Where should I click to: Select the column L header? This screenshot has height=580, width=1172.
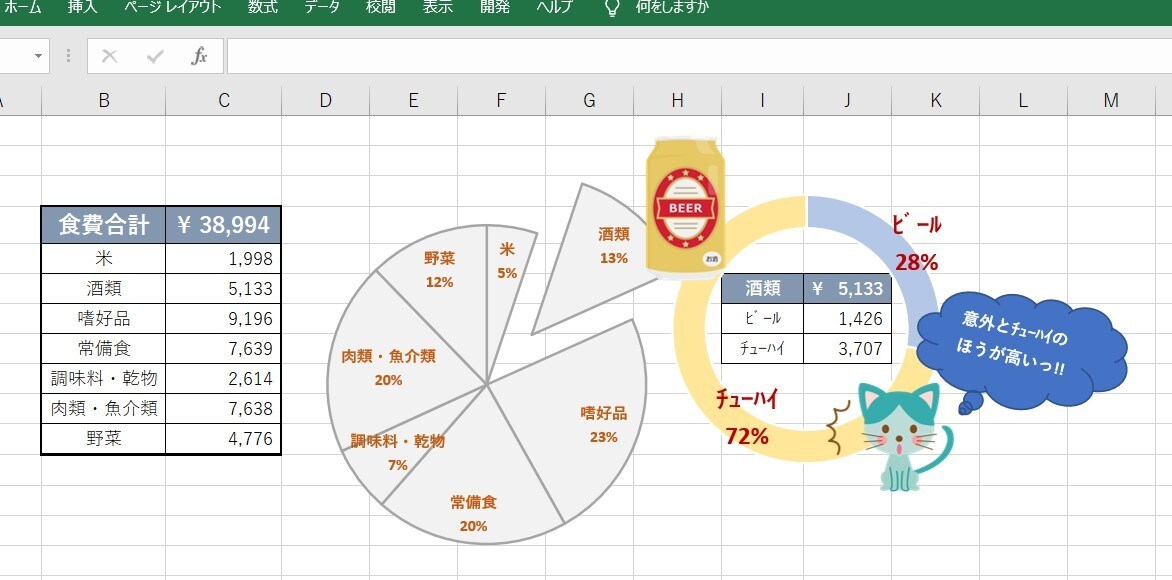[1023, 101]
